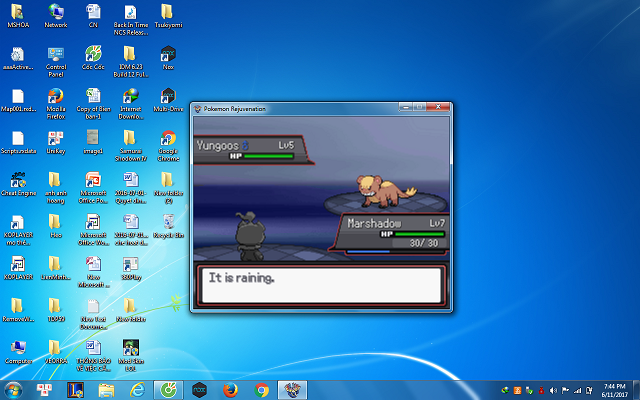This screenshot has height=400, width=640.
Task: Open the Windows Start menu
Action: click(13, 390)
